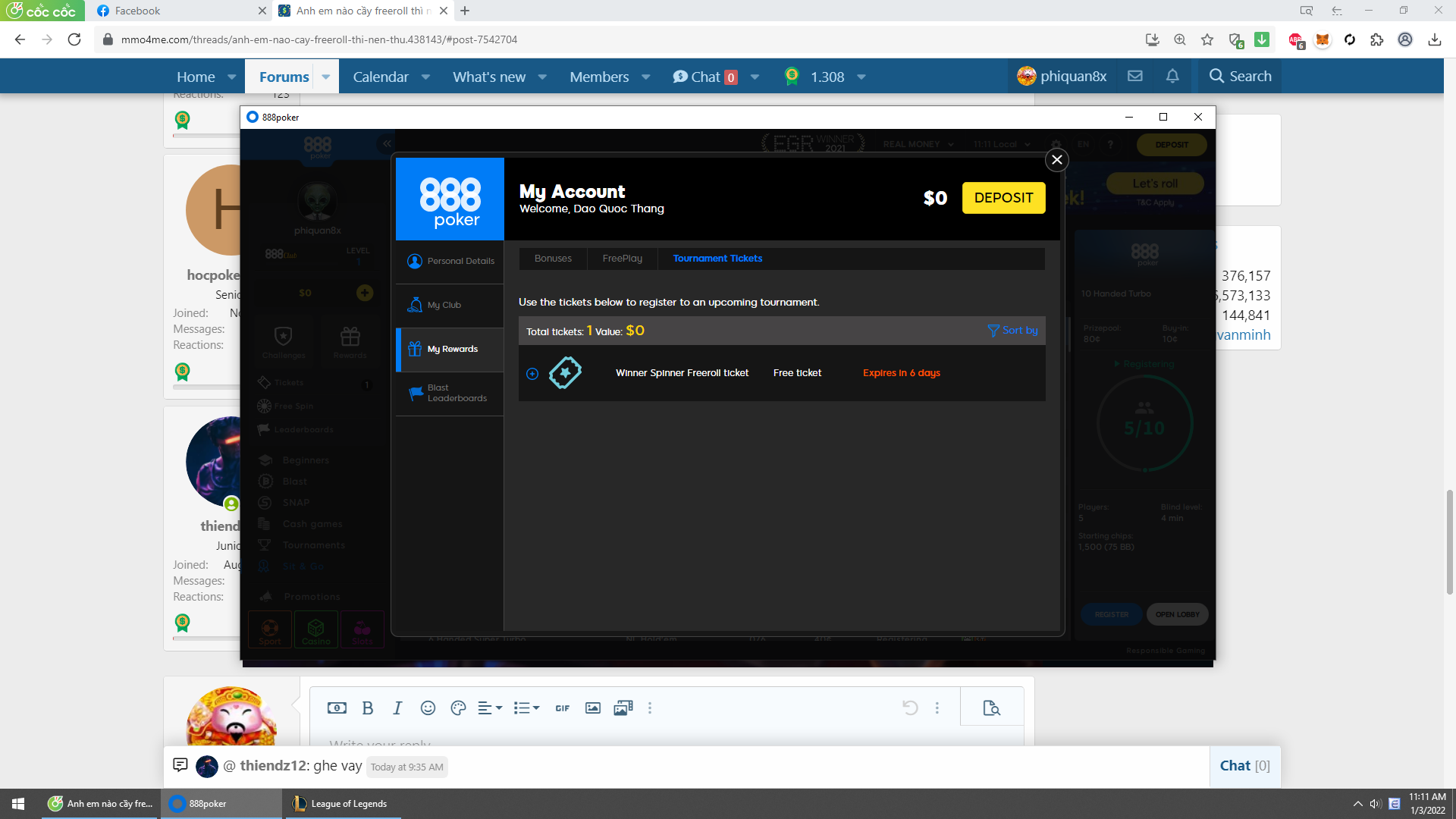
Task: Open the text color palette
Action: pyautogui.click(x=458, y=708)
